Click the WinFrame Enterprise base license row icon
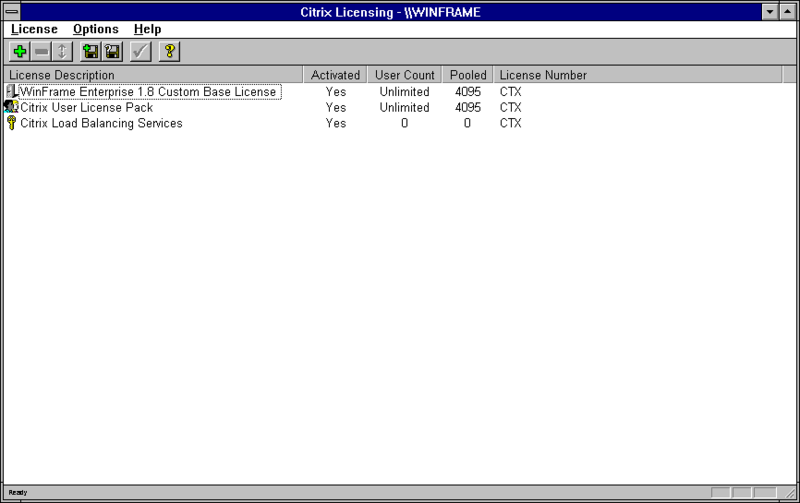 tap(11, 92)
